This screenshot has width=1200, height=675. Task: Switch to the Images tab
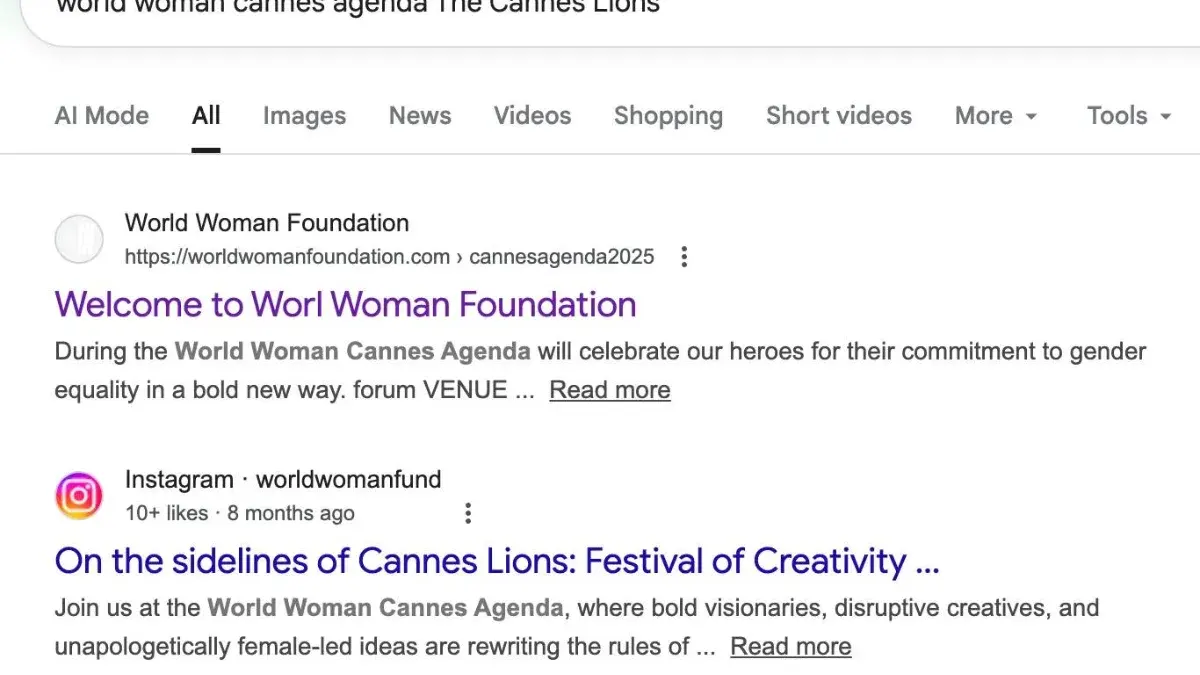click(x=304, y=116)
